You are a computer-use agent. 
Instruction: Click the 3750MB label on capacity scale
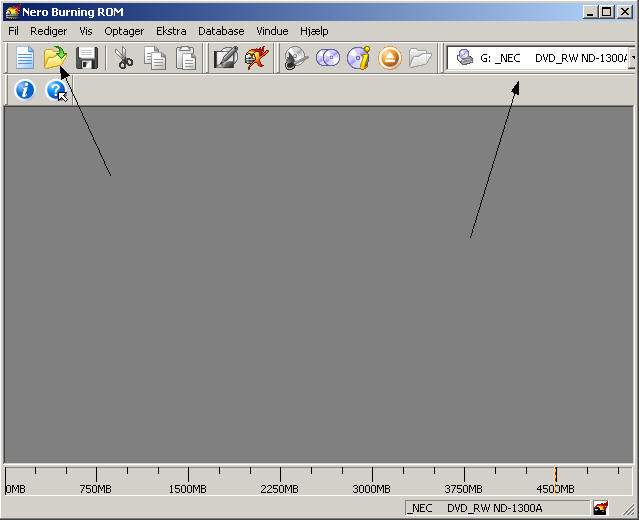(464, 489)
